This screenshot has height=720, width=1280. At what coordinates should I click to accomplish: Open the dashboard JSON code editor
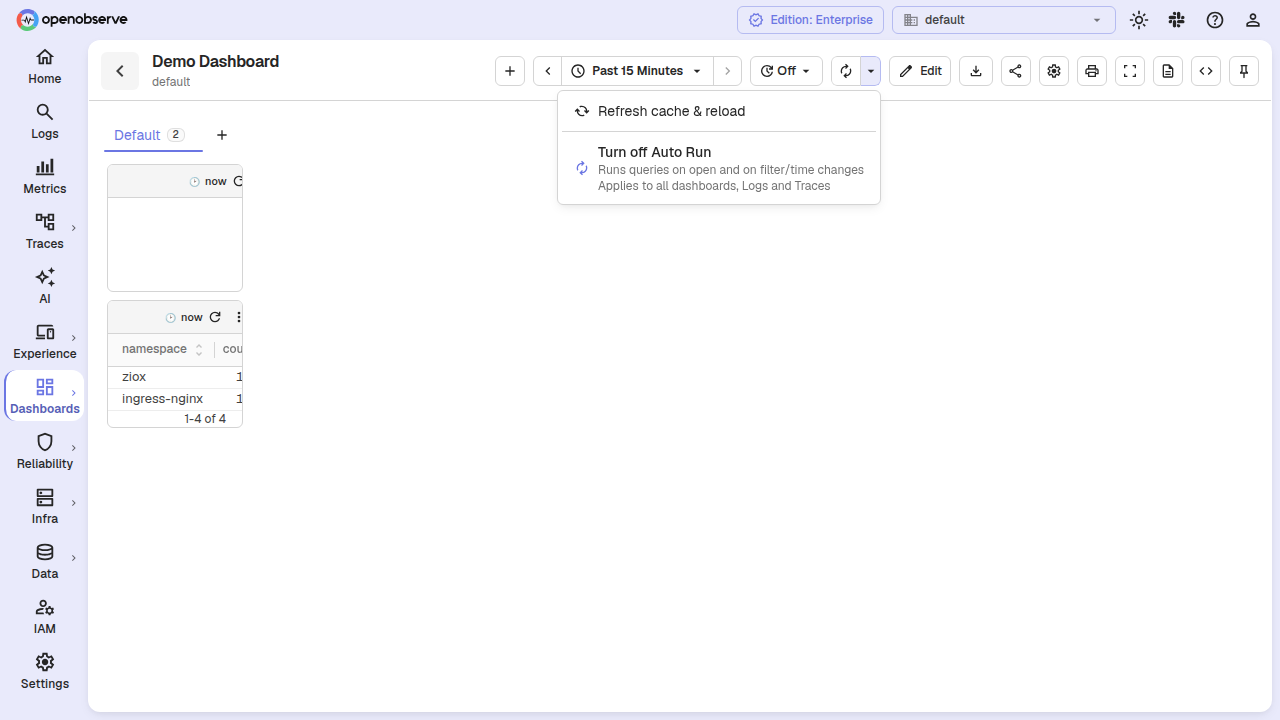point(1205,71)
